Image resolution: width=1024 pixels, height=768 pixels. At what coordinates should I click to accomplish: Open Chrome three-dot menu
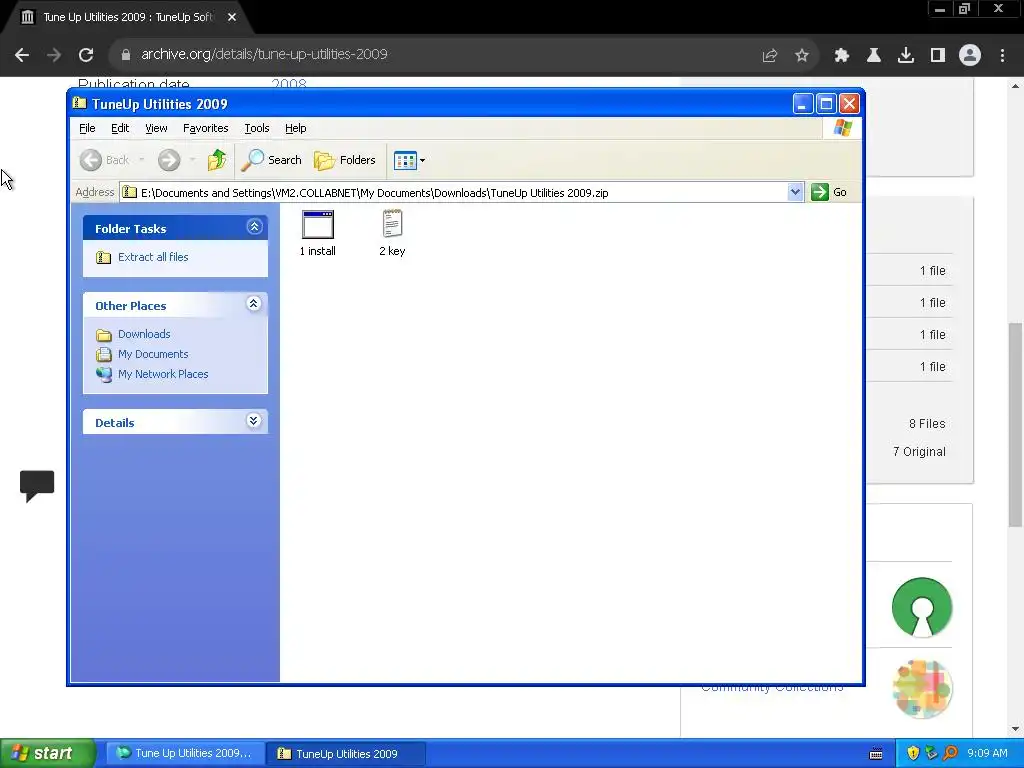pos(1002,55)
